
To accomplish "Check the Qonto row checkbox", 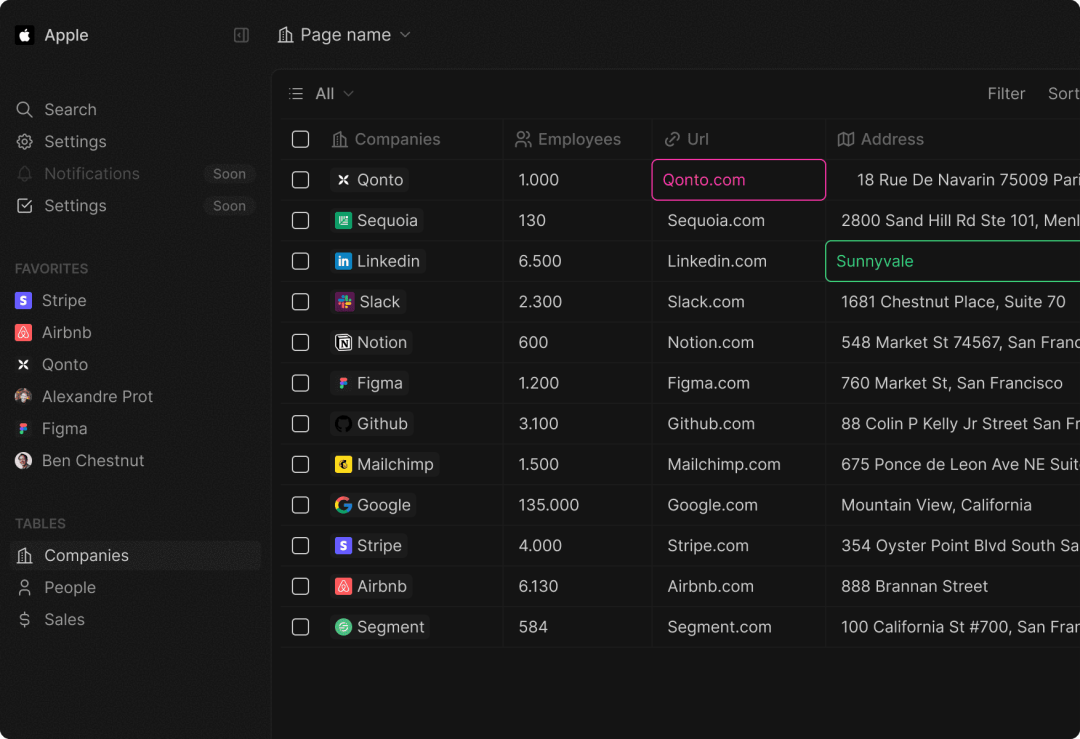I will [x=300, y=180].
